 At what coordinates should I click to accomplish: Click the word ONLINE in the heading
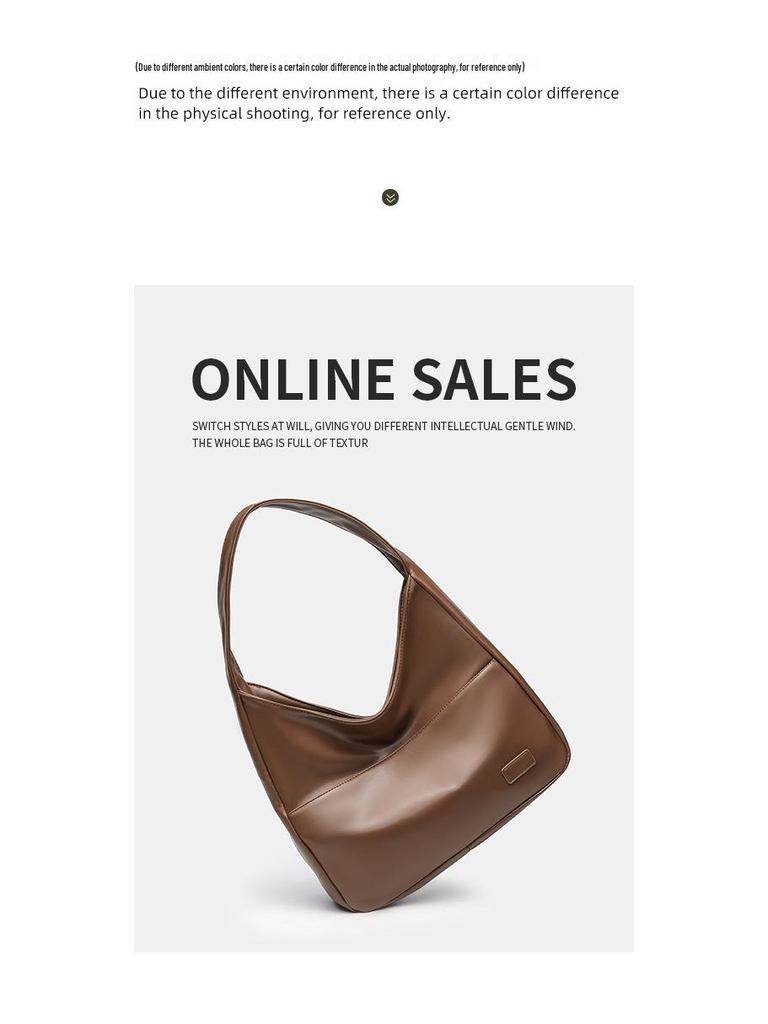[293, 379]
